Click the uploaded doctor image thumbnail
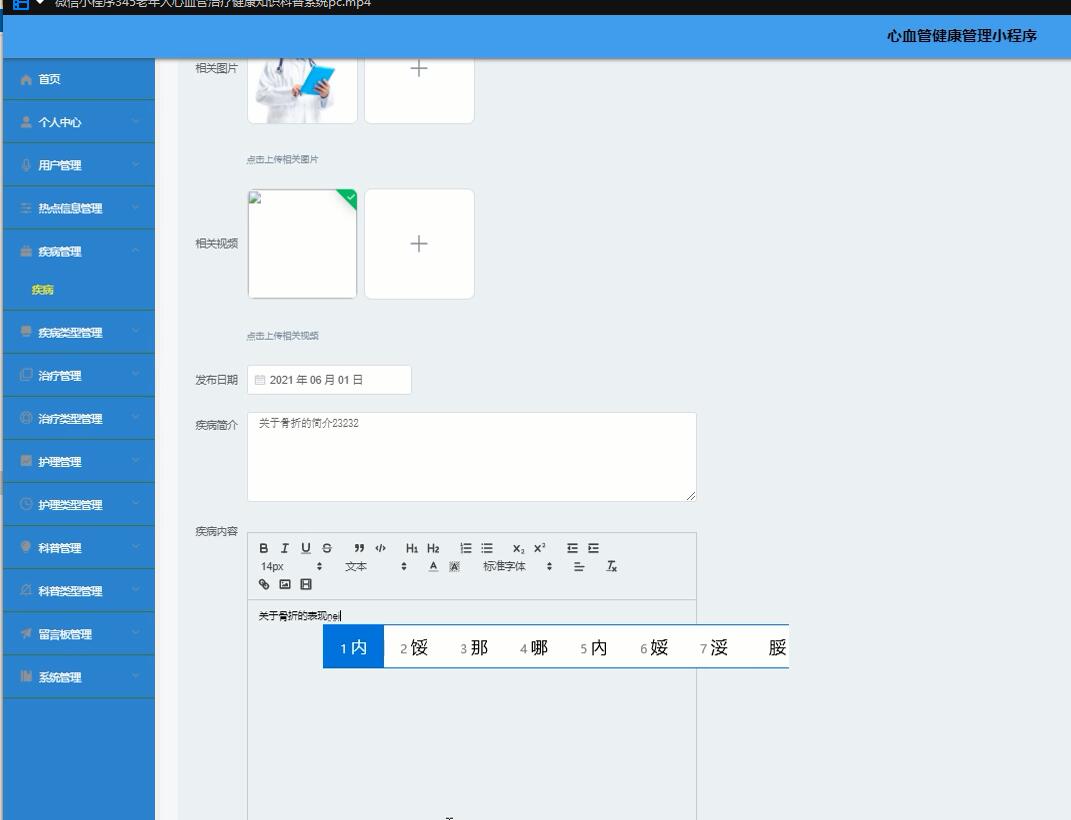The width and height of the screenshot is (1071, 820). [302, 90]
